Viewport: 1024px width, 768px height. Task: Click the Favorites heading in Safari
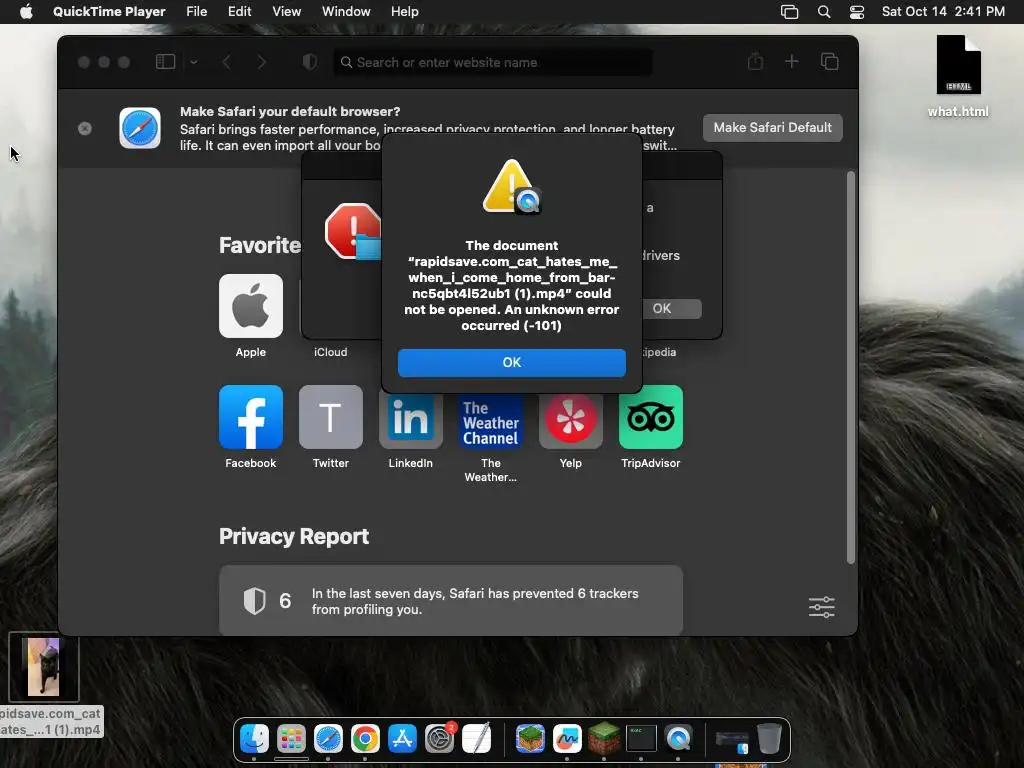(x=260, y=245)
